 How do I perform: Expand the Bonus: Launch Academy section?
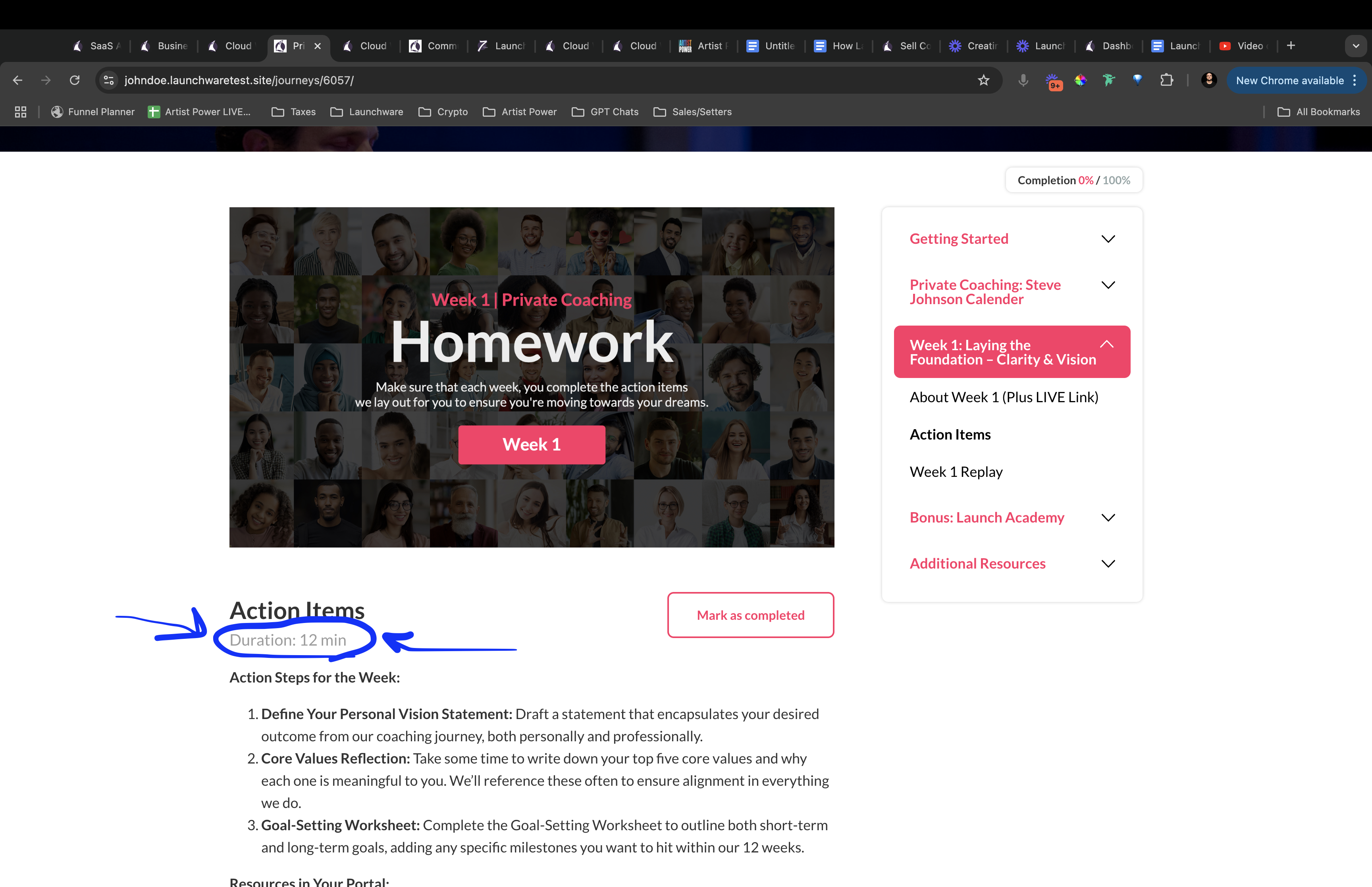coord(1108,517)
